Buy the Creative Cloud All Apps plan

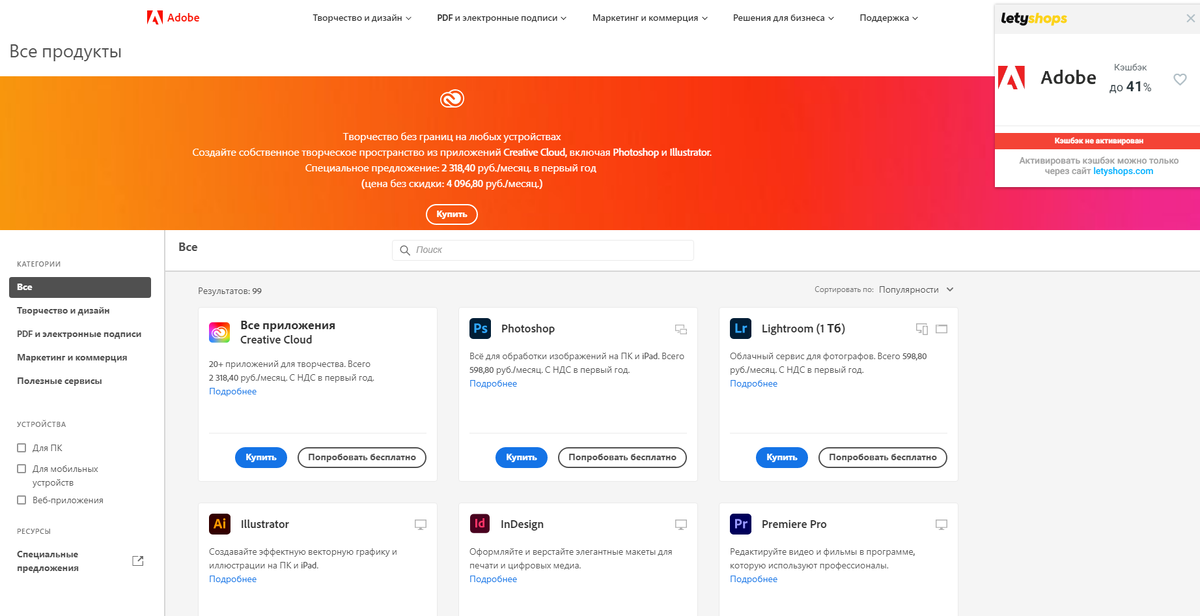coord(261,457)
